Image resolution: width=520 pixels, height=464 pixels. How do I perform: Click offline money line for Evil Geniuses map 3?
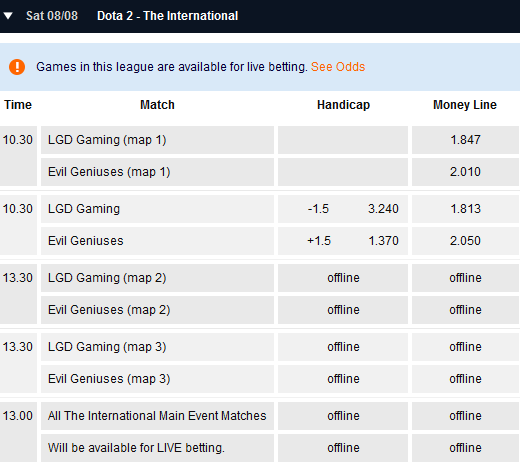[465, 379]
